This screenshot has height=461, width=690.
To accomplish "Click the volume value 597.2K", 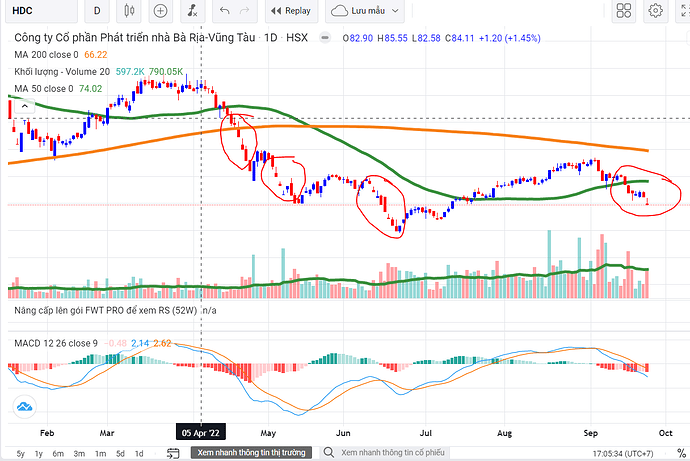I will tap(130, 72).
